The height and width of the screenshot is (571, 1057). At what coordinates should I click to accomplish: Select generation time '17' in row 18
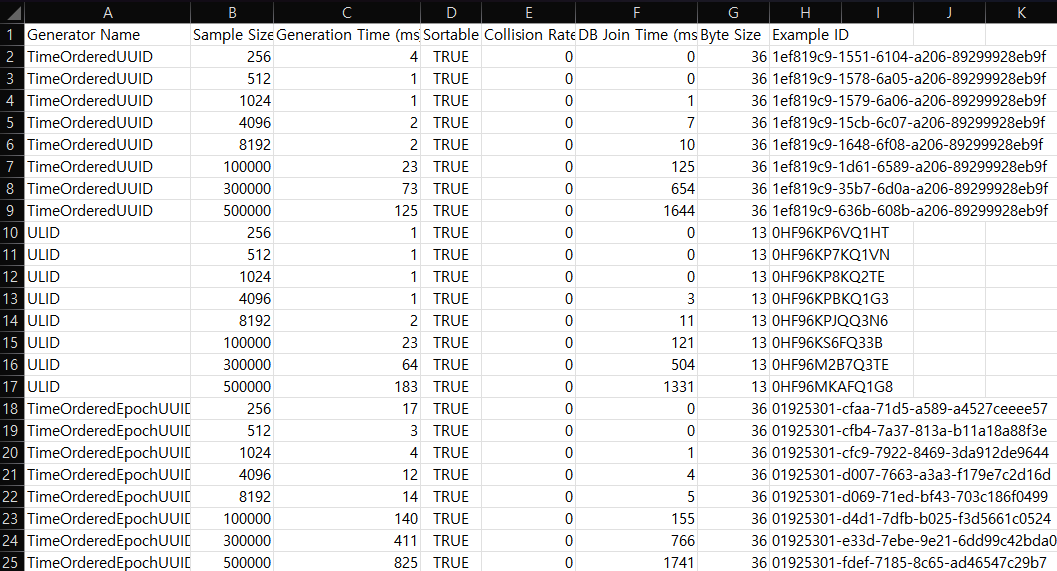pyautogui.click(x=346, y=409)
